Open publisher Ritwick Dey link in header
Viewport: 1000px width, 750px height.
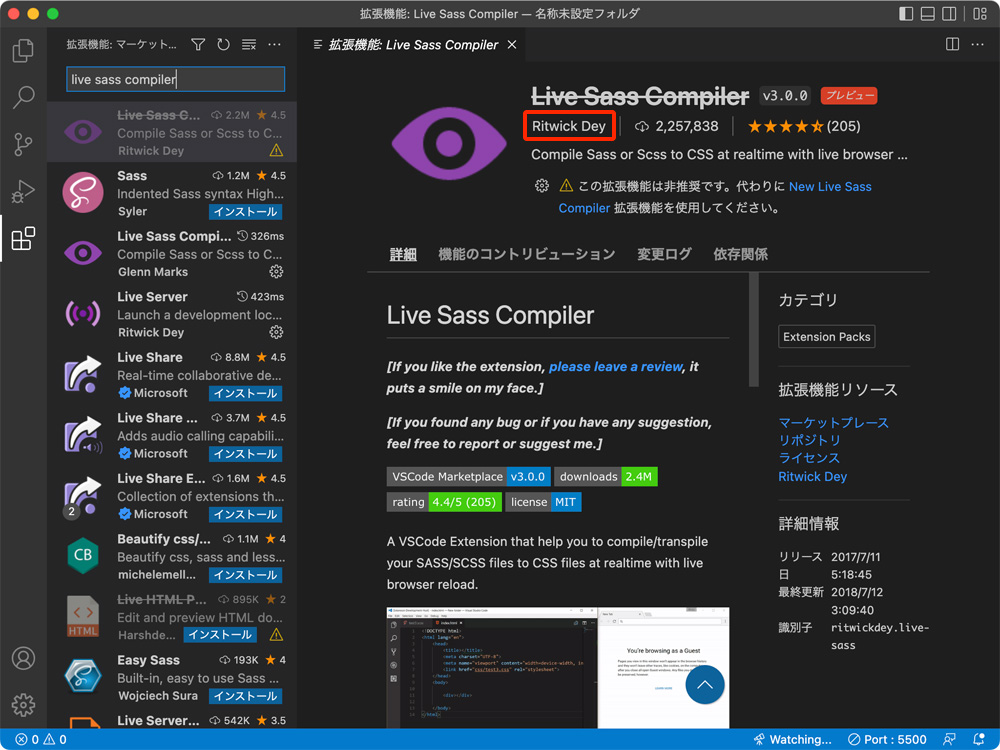click(569, 126)
